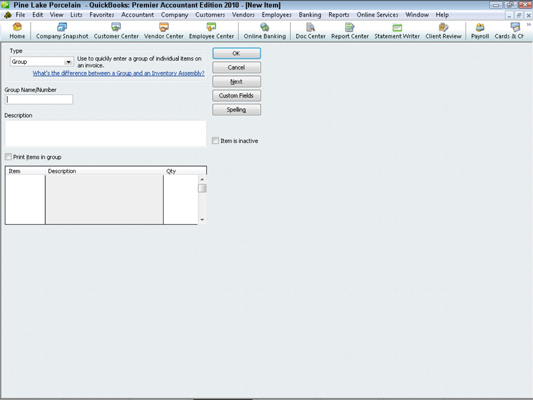Open the Accountant menu
The width and height of the screenshot is (533, 400).
(x=137, y=15)
